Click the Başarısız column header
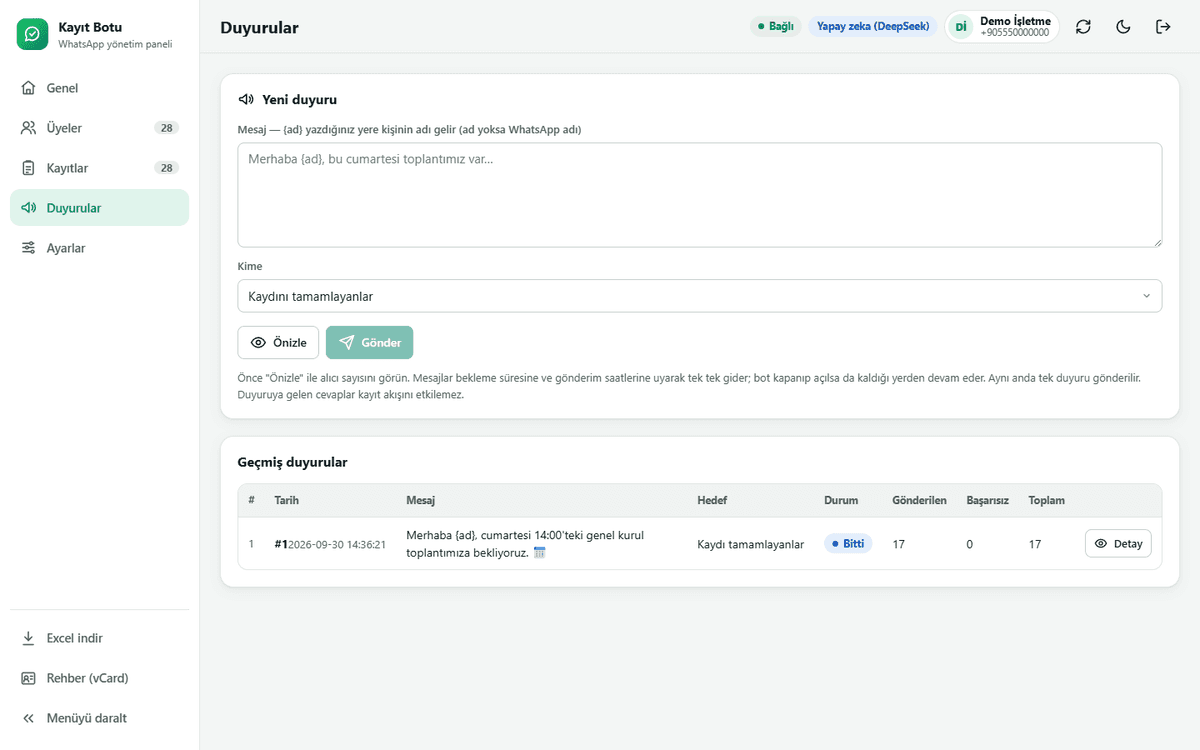The width and height of the screenshot is (1200, 750). (x=988, y=500)
